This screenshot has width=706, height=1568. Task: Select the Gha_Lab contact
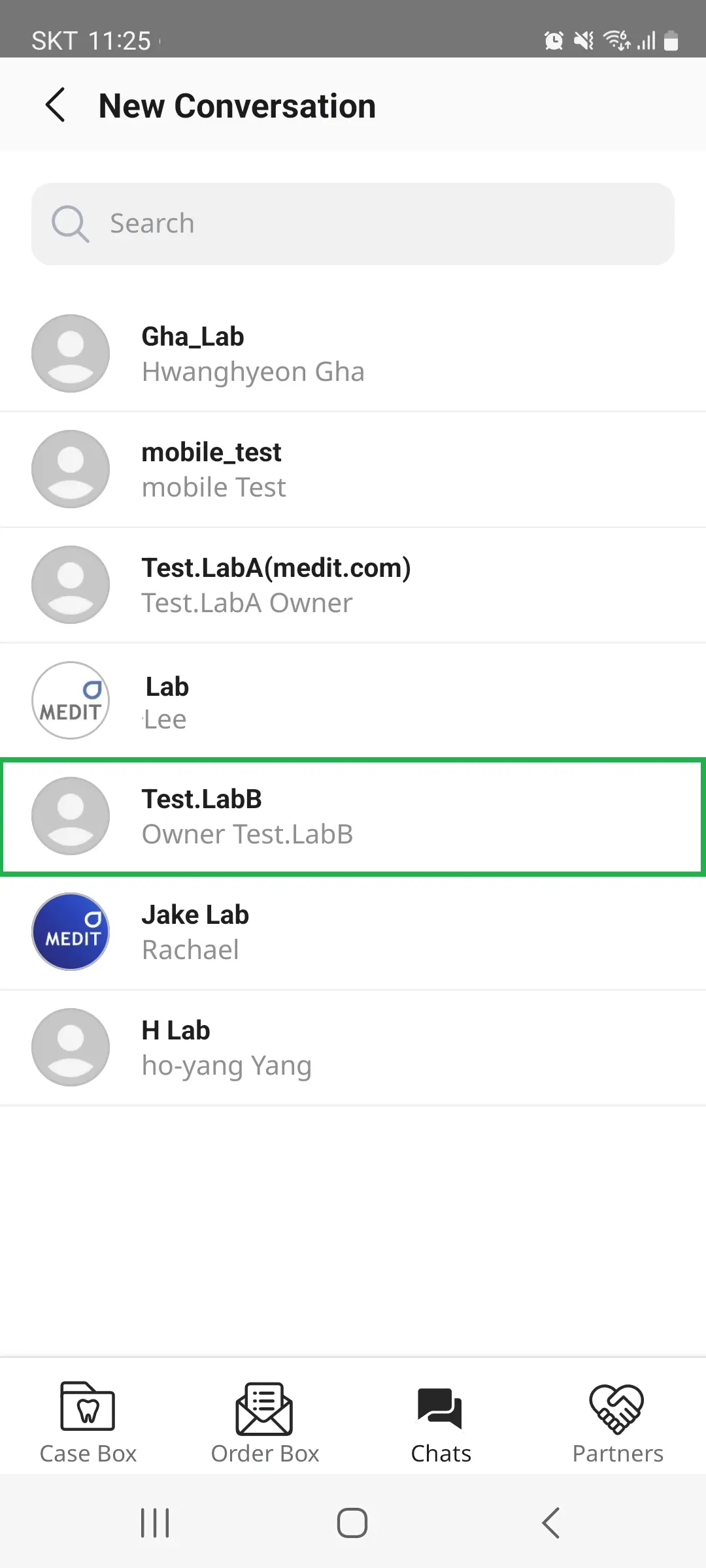tap(353, 353)
